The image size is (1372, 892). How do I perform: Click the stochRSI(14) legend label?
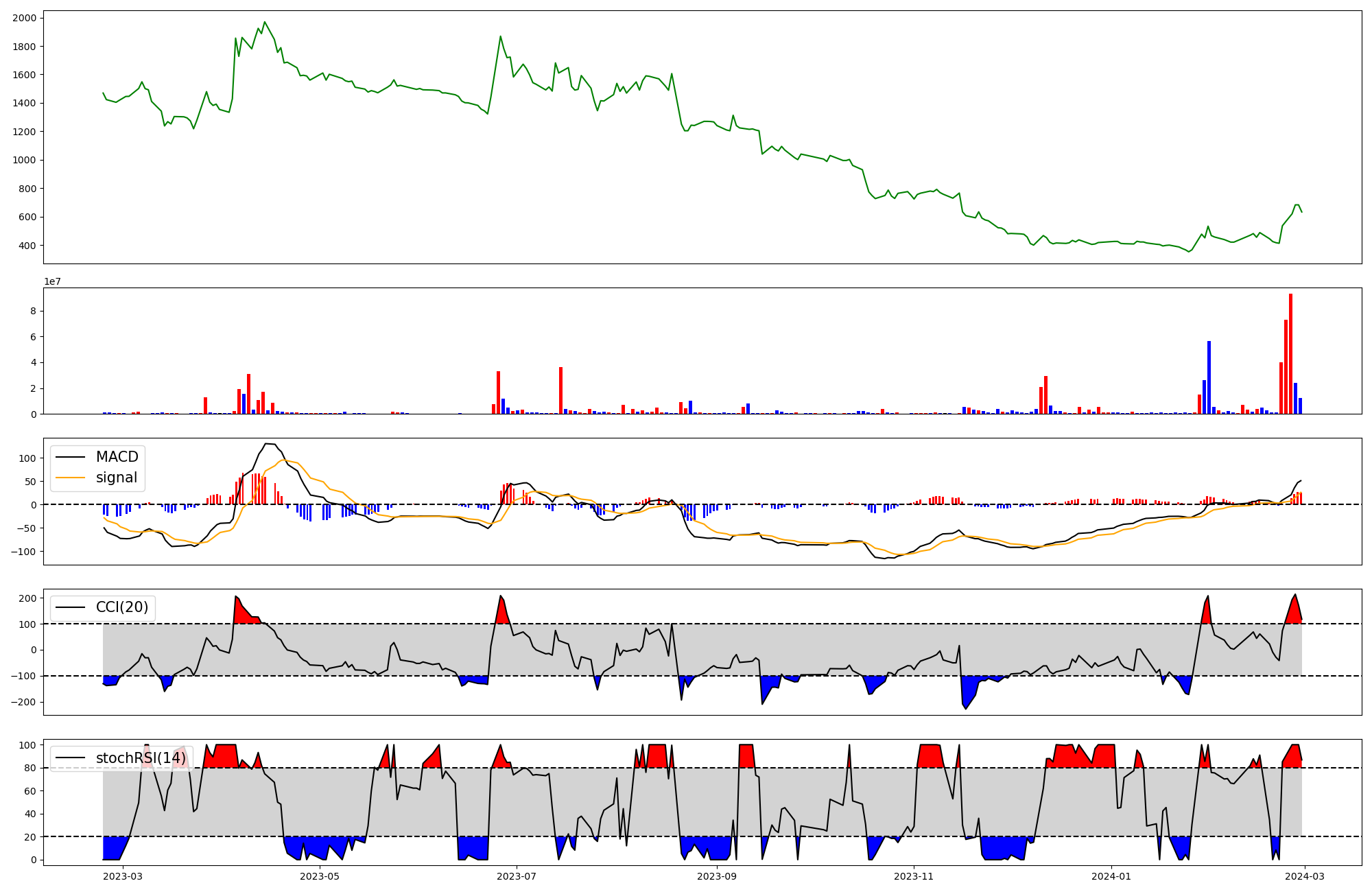coord(141,758)
